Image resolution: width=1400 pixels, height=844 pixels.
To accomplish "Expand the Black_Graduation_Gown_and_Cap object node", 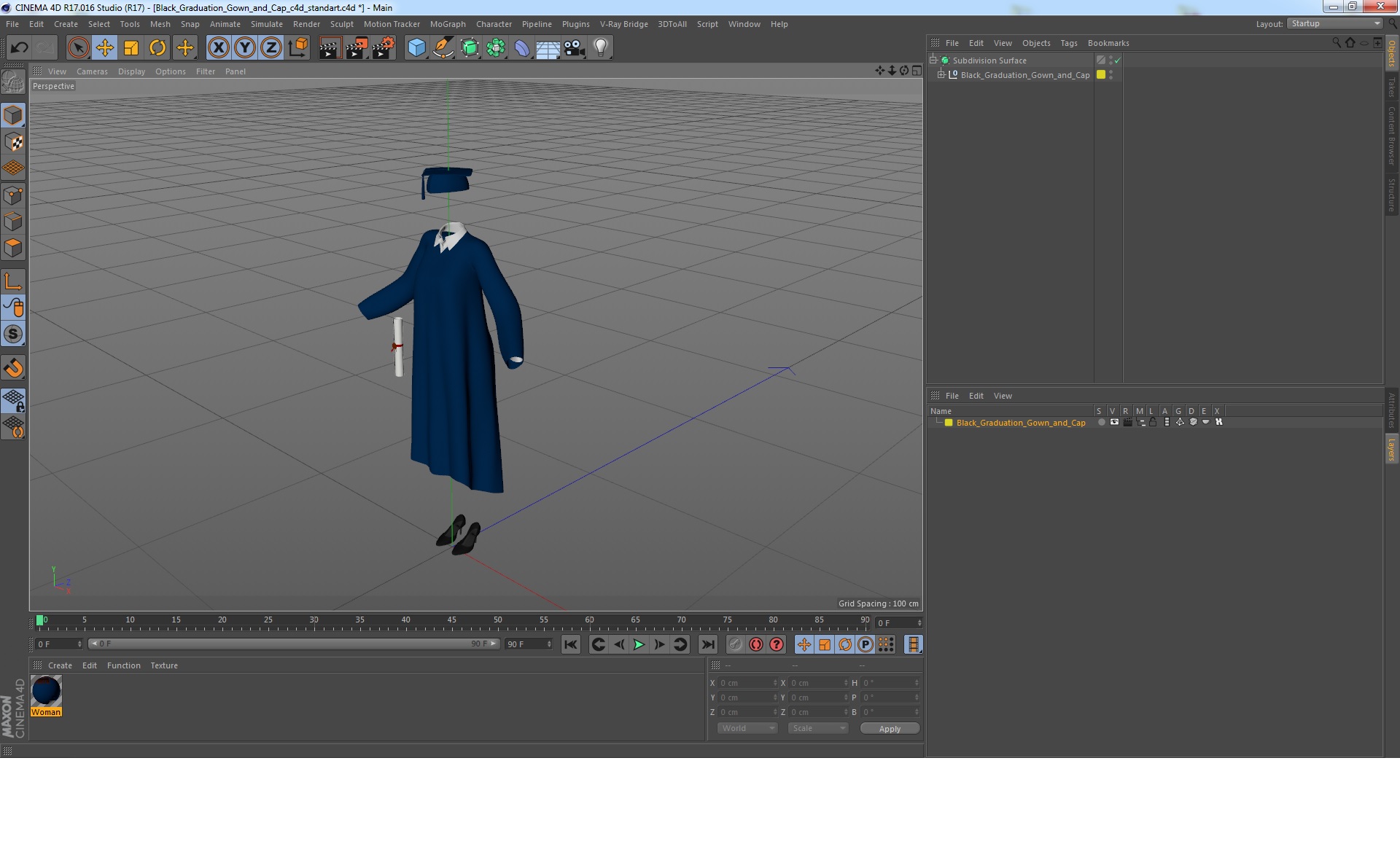I will 941,74.
